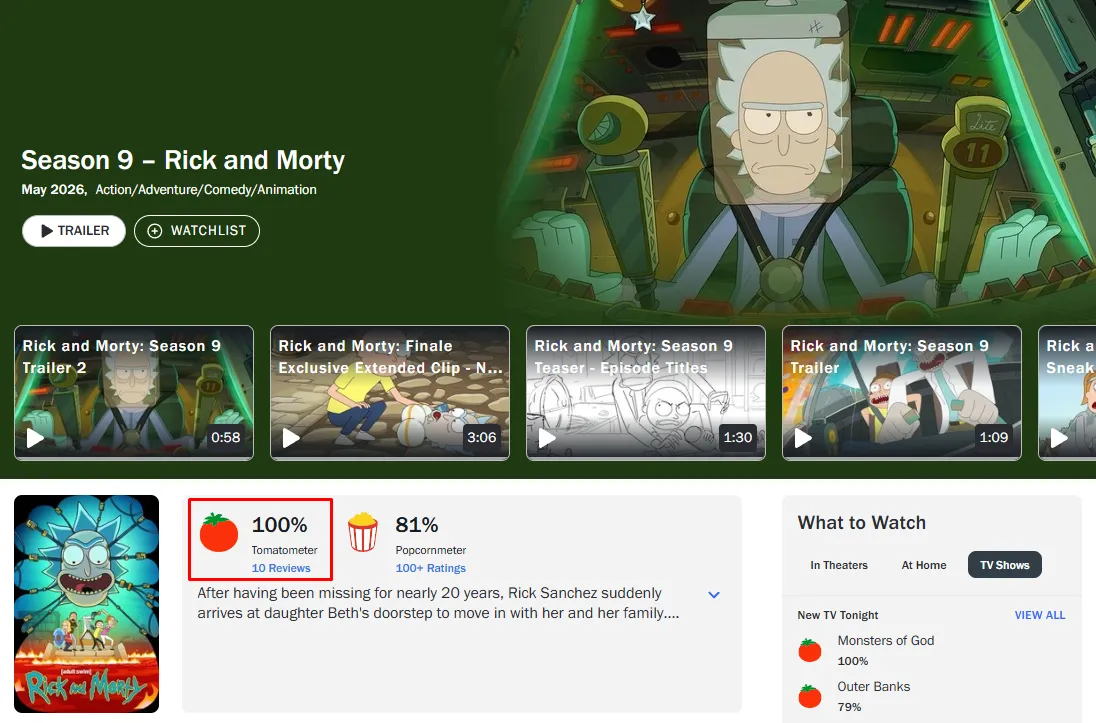Click the Rick and Morty poster image
Screen dimensions: 1096x723
pos(87,604)
